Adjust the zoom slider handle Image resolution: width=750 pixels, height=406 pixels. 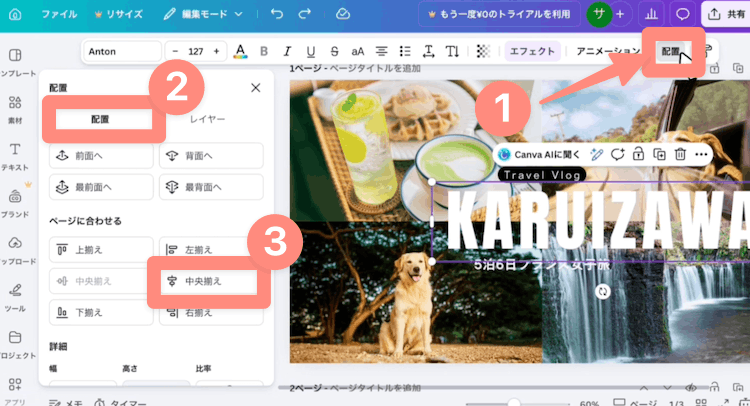point(514,402)
